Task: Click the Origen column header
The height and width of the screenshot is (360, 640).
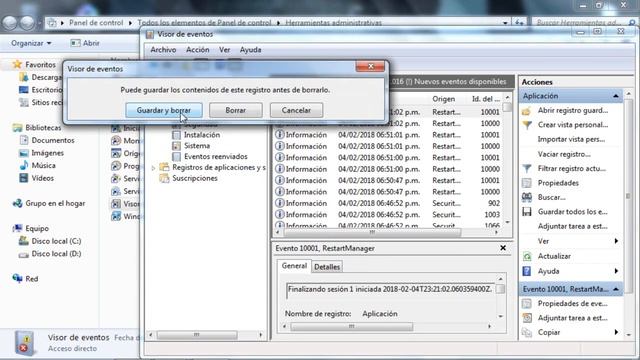Action: click(x=444, y=99)
